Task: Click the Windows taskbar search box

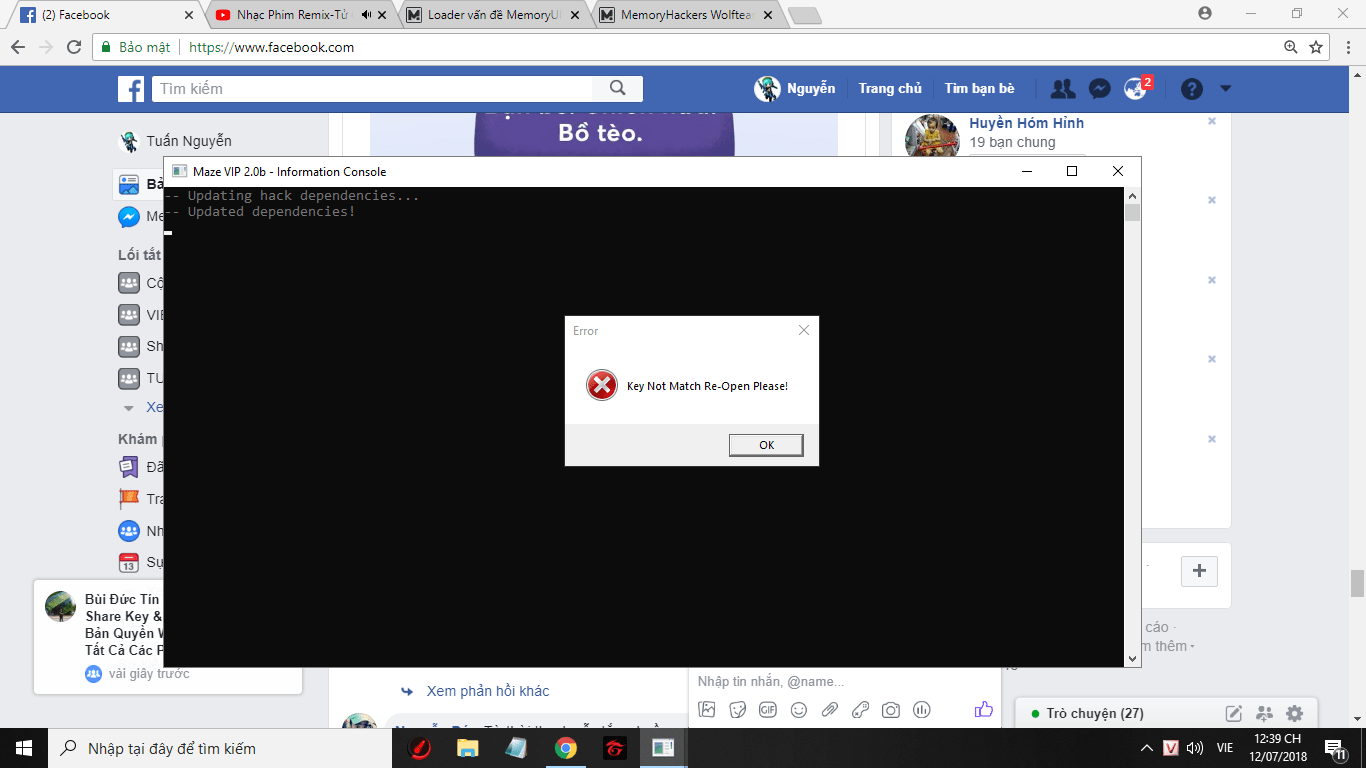Action: click(218, 748)
